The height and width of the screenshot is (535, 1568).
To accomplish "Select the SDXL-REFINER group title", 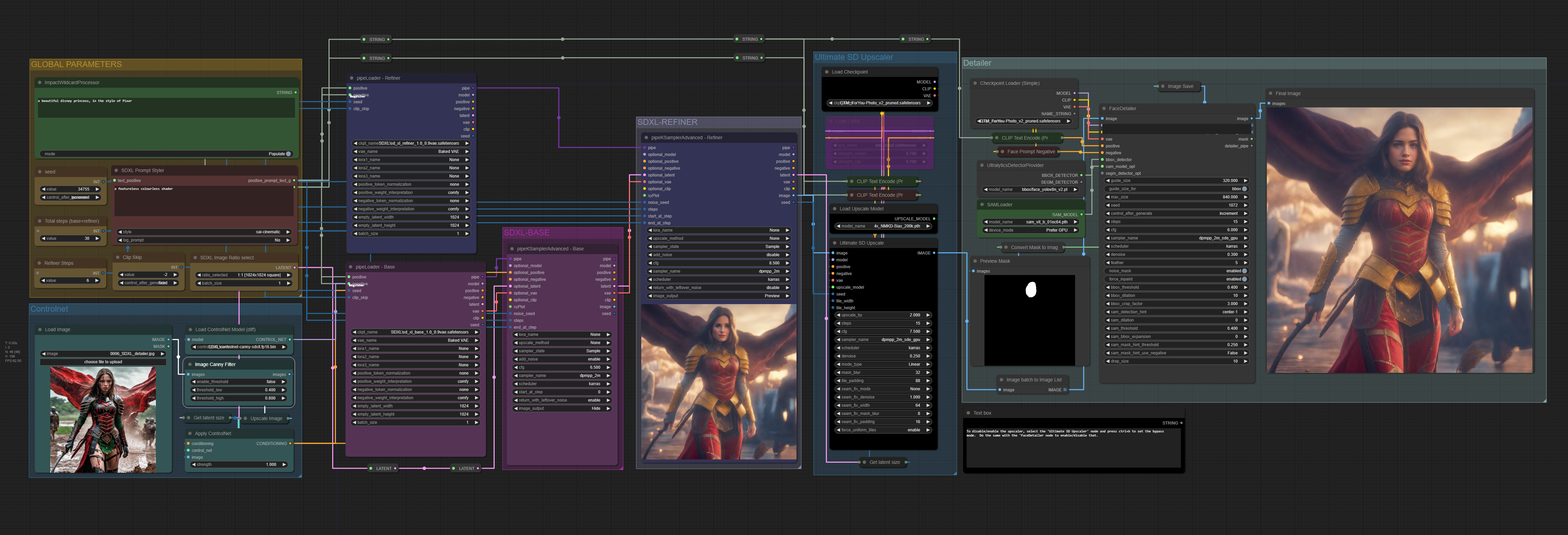I will pyautogui.click(x=667, y=122).
